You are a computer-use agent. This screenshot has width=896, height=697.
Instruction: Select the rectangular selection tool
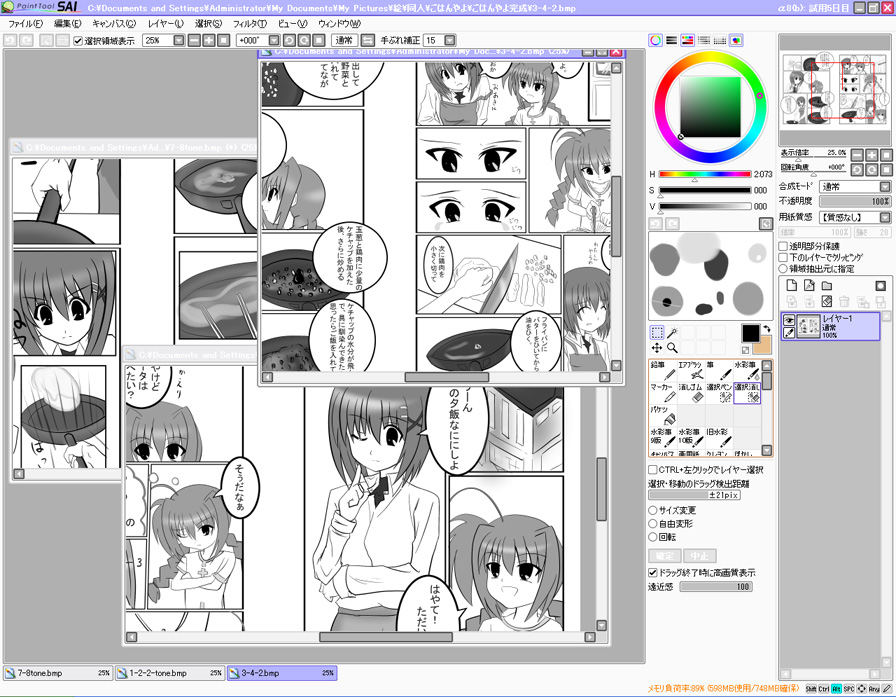point(657,333)
